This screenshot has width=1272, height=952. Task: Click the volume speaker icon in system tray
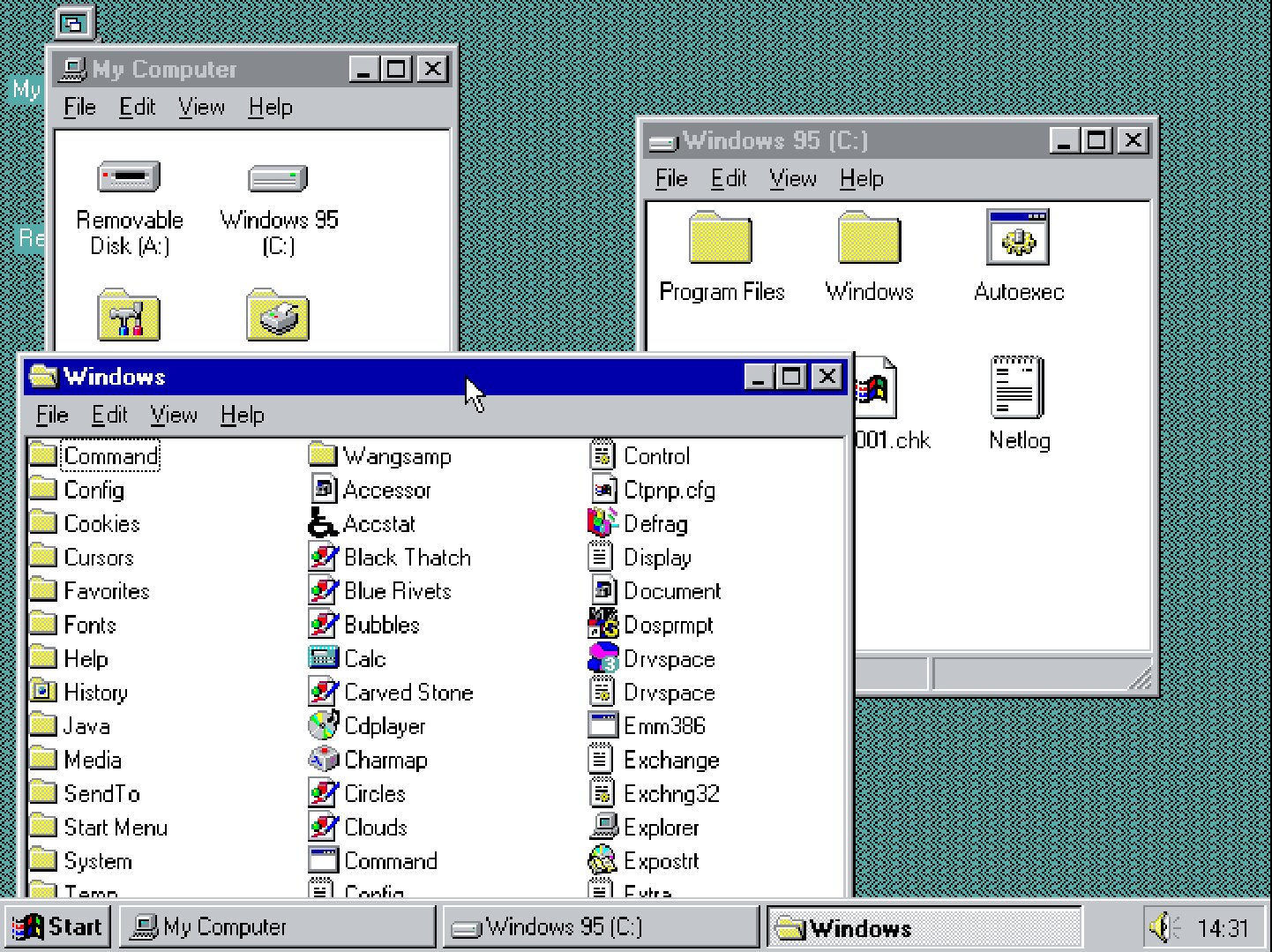(x=1164, y=927)
